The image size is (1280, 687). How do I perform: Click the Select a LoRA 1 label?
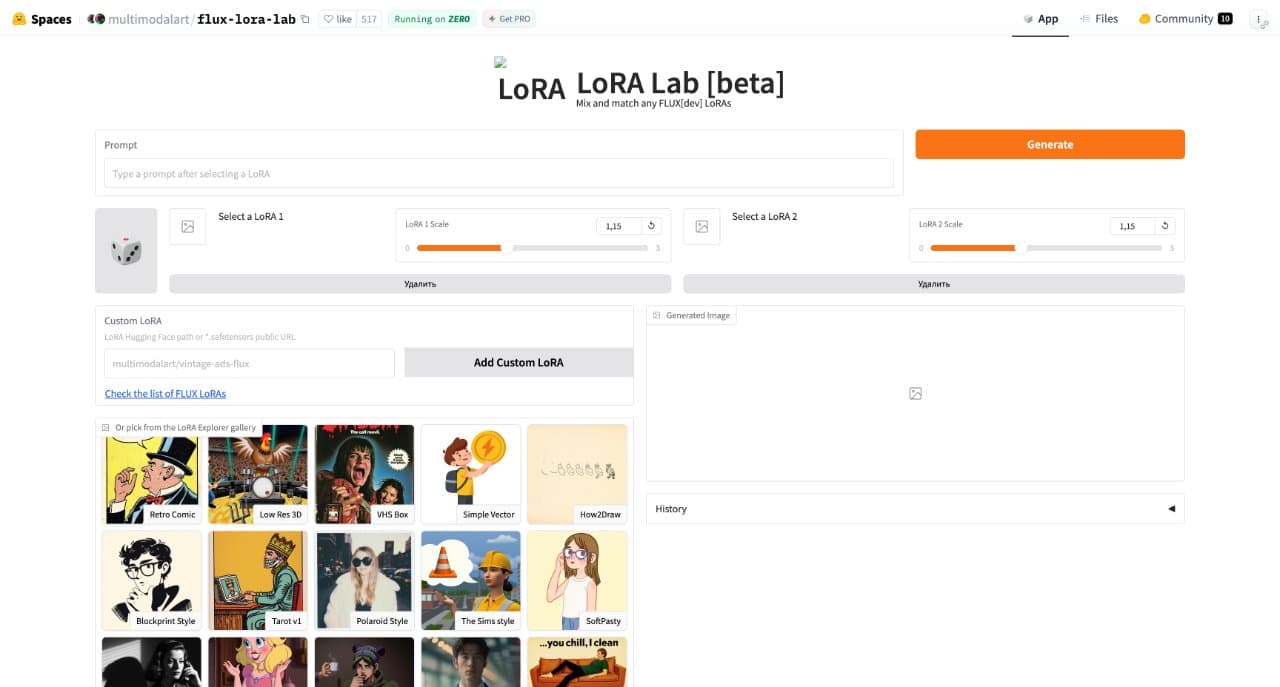coord(251,217)
